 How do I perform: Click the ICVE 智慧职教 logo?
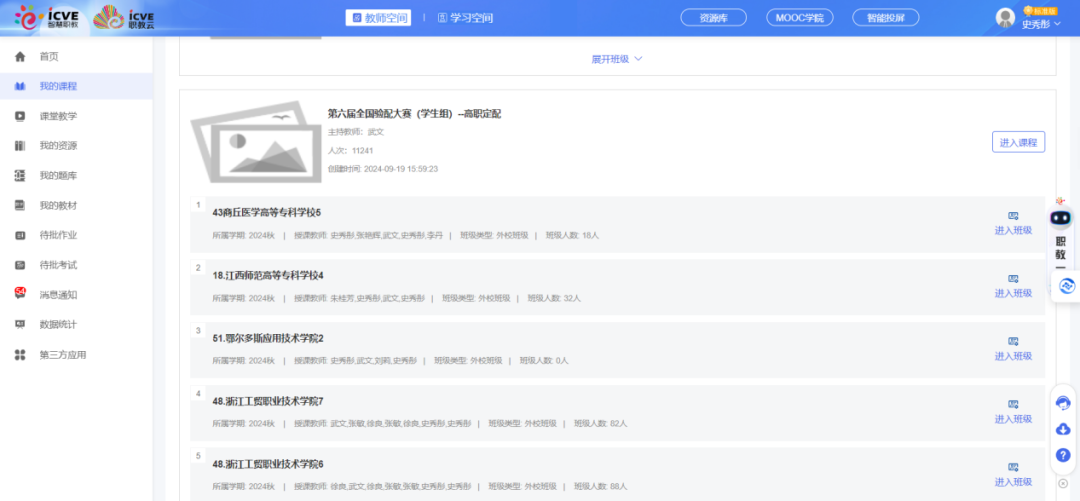pos(48,18)
